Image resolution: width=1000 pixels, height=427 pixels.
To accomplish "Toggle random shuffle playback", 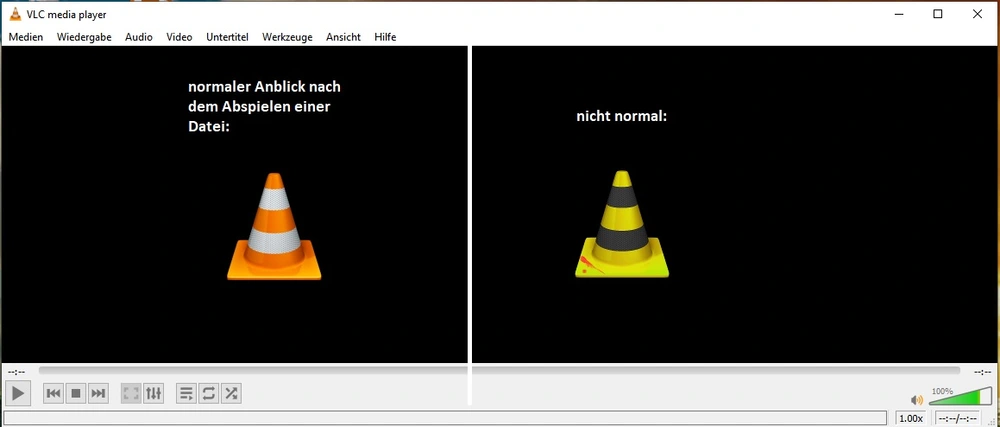I will (x=231, y=393).
